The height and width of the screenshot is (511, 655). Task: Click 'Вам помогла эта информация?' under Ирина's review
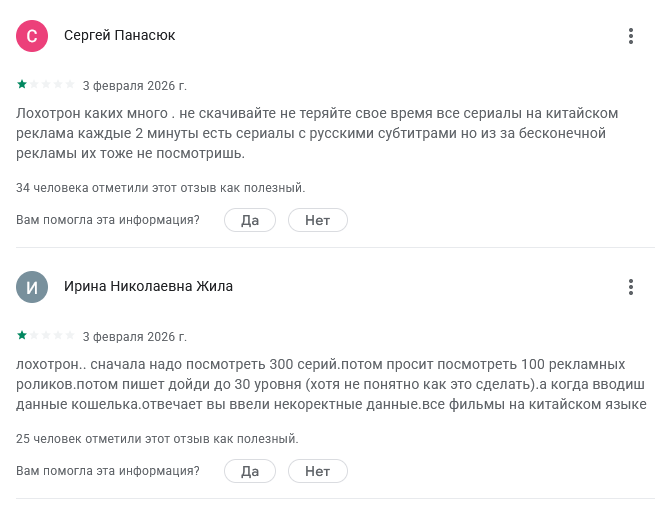[x=108, y=471]
